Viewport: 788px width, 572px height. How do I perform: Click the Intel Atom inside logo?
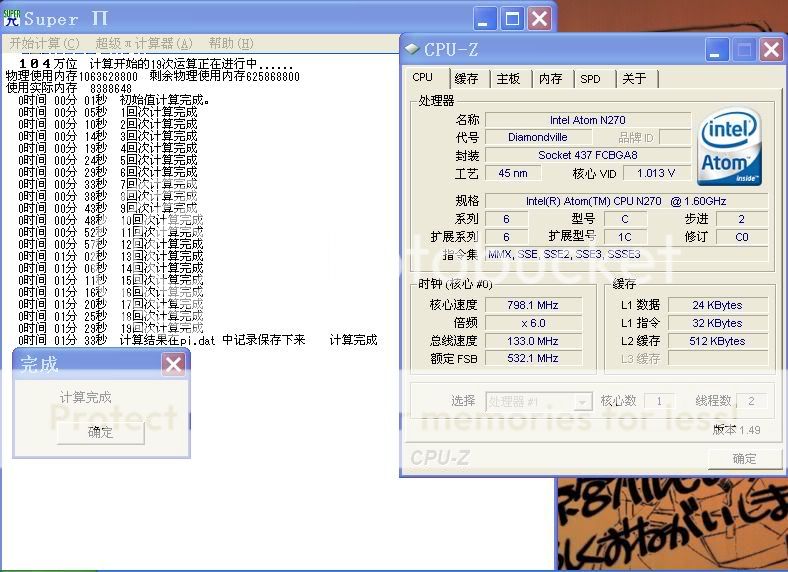coord(729,146)
